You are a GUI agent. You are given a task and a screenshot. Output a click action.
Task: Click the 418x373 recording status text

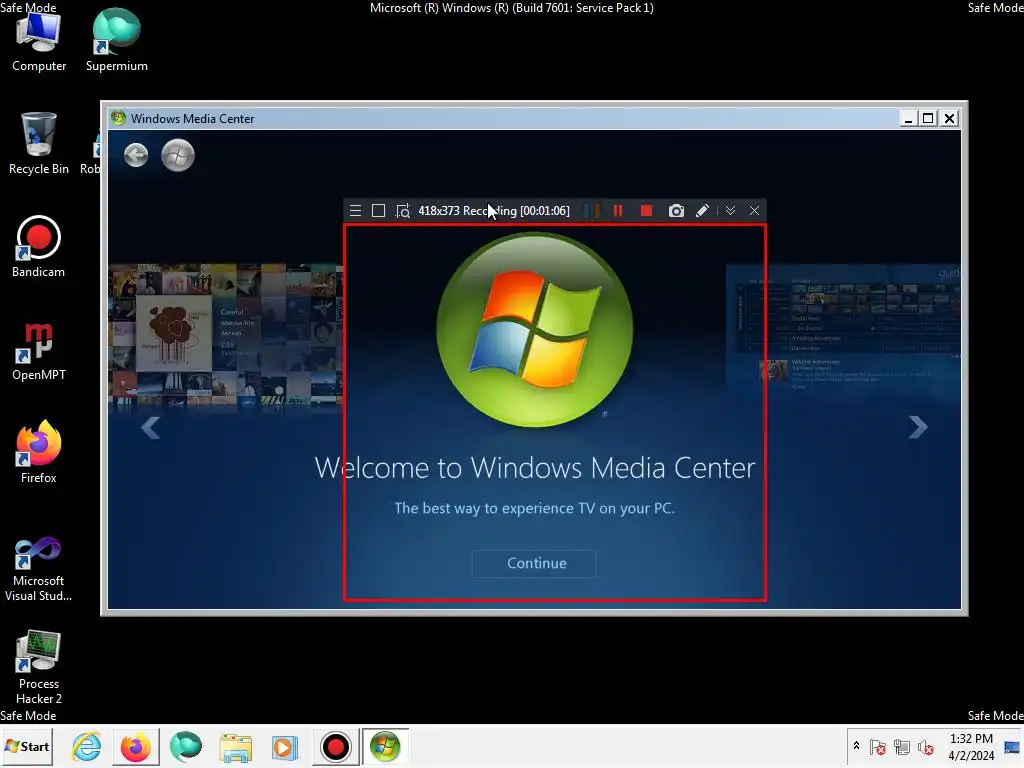[x=494, y=211]
